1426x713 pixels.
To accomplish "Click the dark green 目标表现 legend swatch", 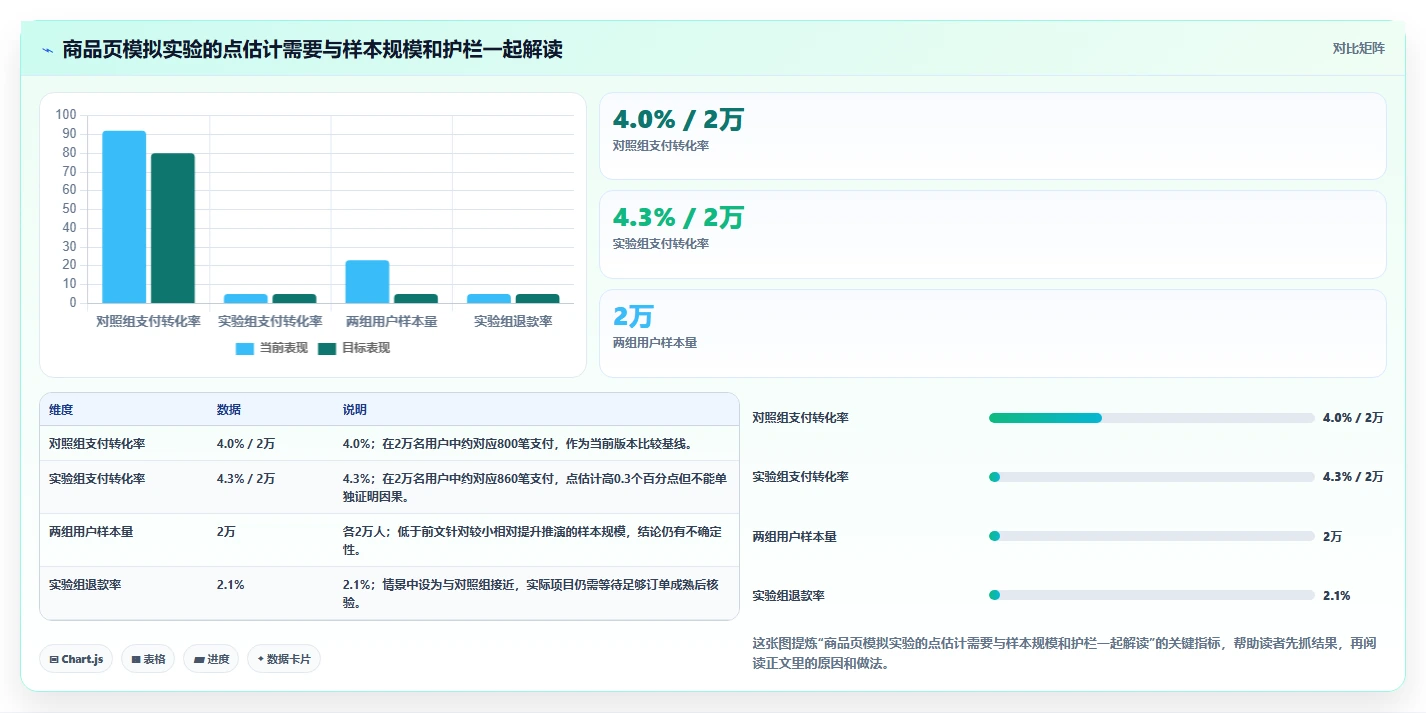I will 327,348.
